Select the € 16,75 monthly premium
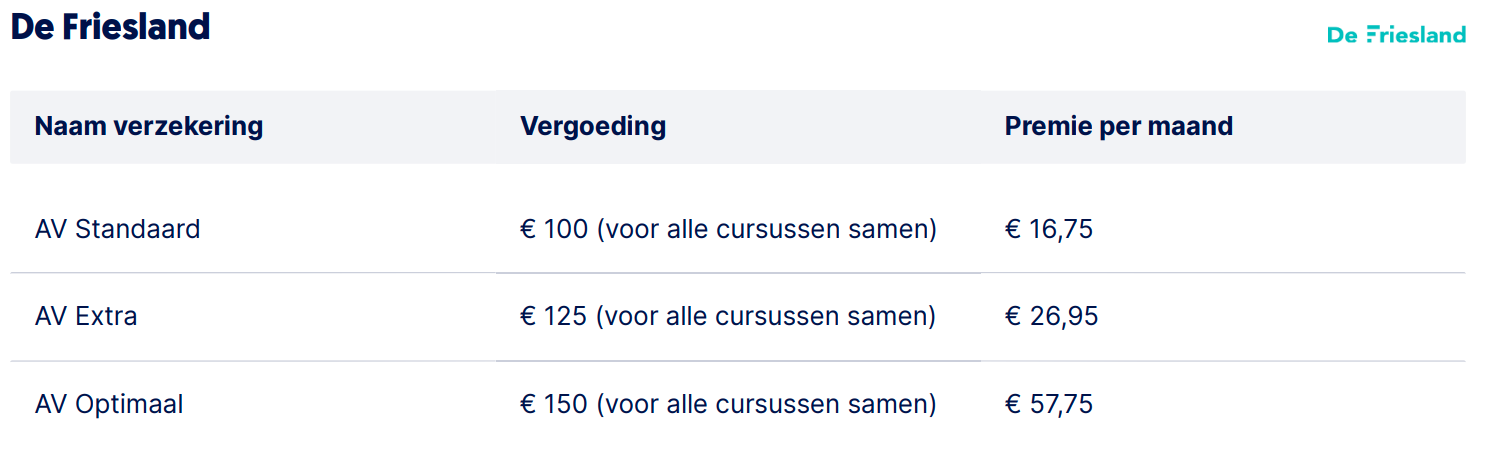 [1049, 229]
